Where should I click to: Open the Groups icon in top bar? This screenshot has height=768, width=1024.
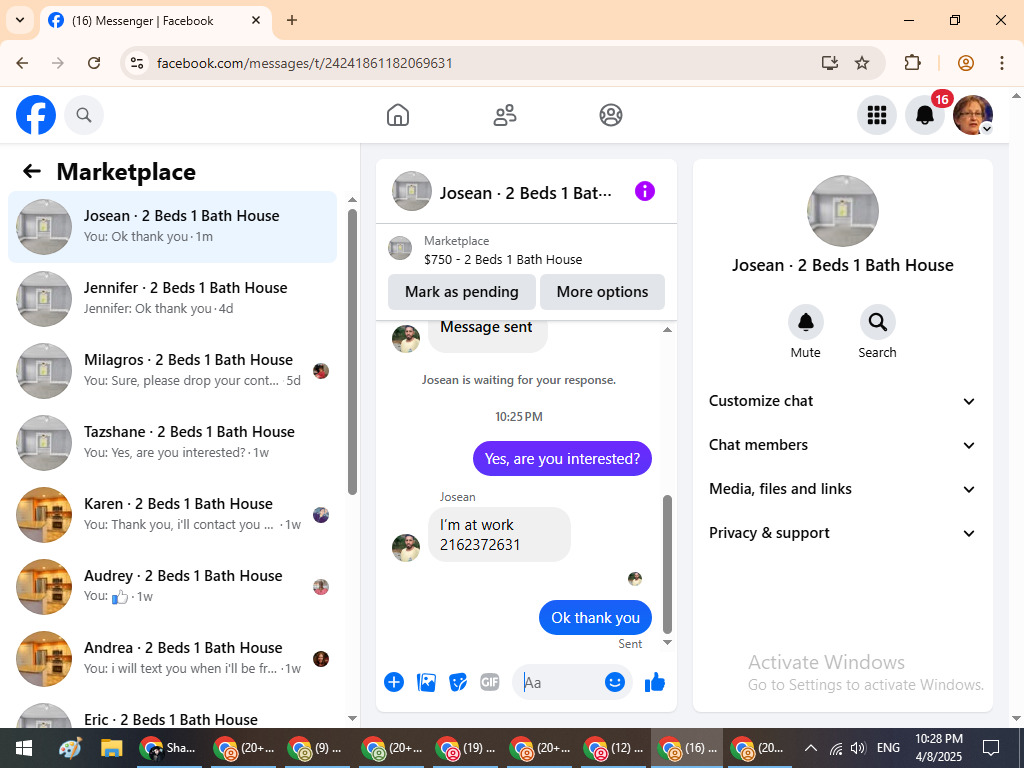611,115
